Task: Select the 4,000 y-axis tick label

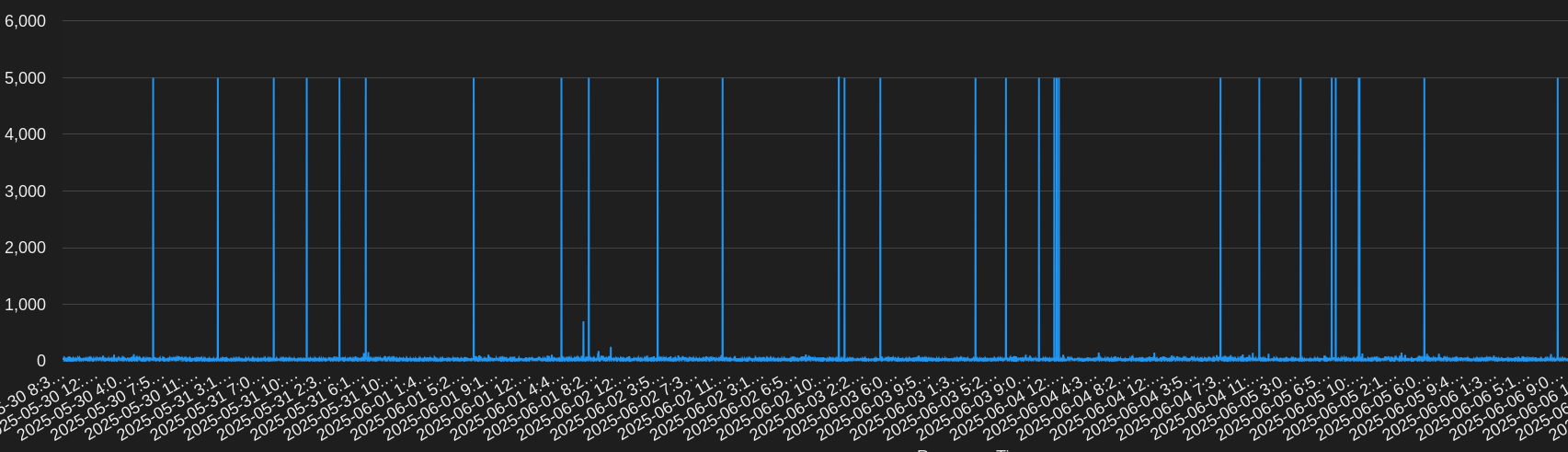Action: coord(26,134)
